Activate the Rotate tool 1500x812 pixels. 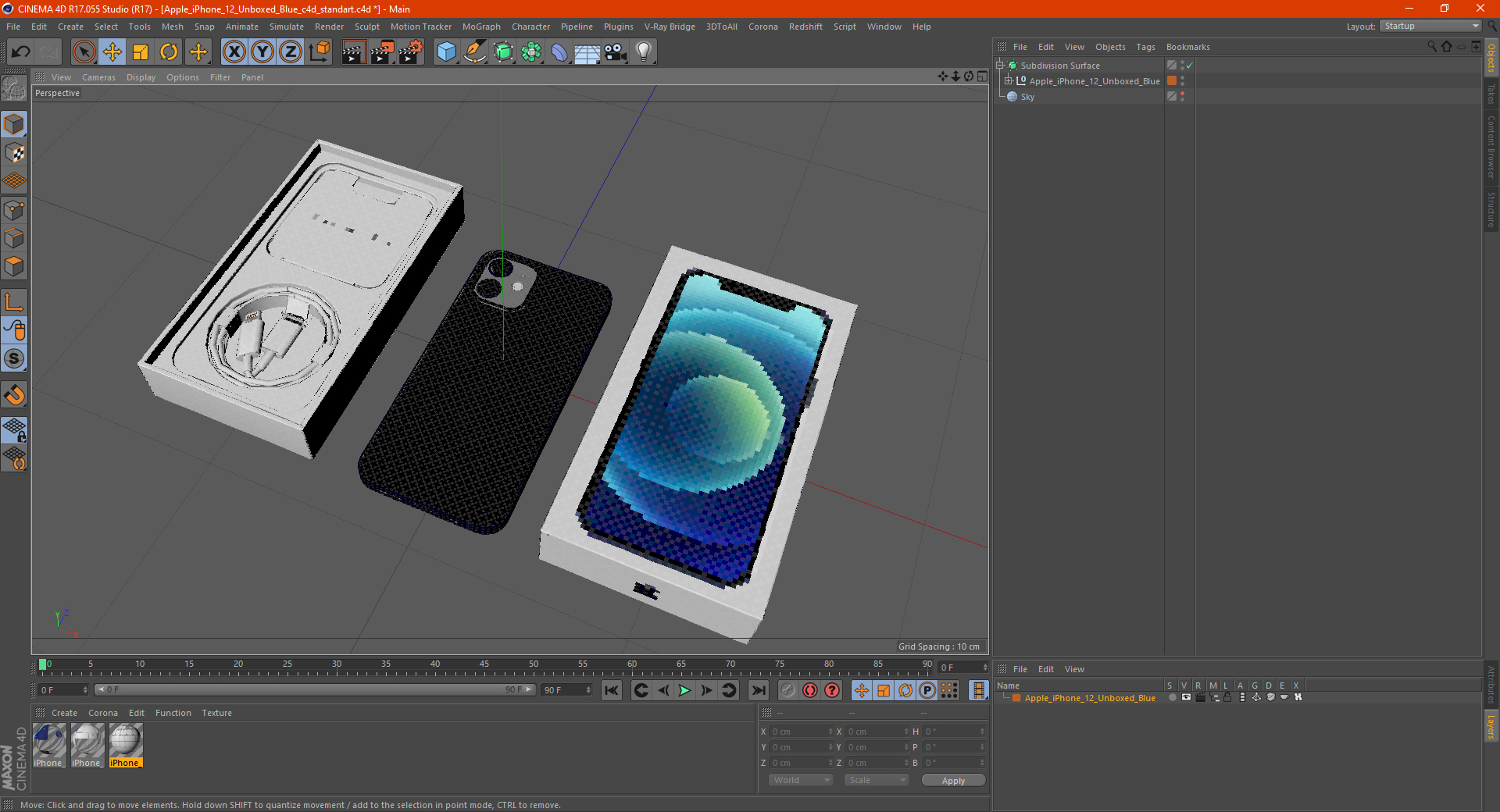[169, 52]
